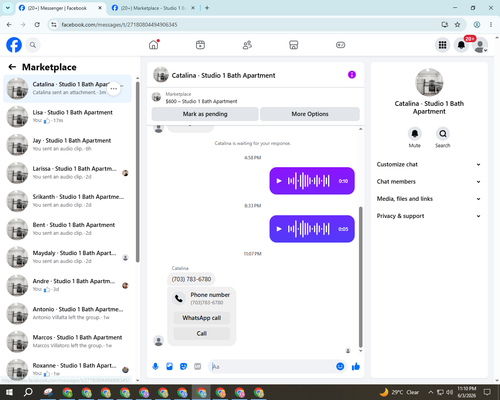
Task: Open Jay - Studio 1 Bath Apartment chat
Action: pos(67,145)
